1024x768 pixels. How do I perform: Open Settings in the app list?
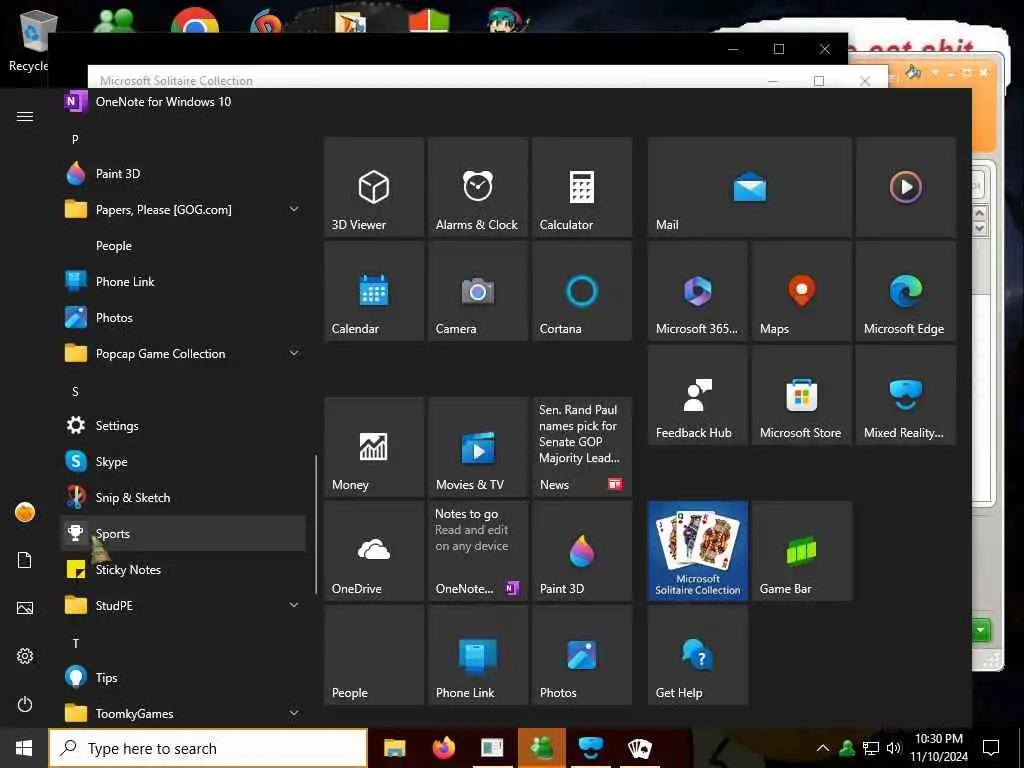point(183,425)
